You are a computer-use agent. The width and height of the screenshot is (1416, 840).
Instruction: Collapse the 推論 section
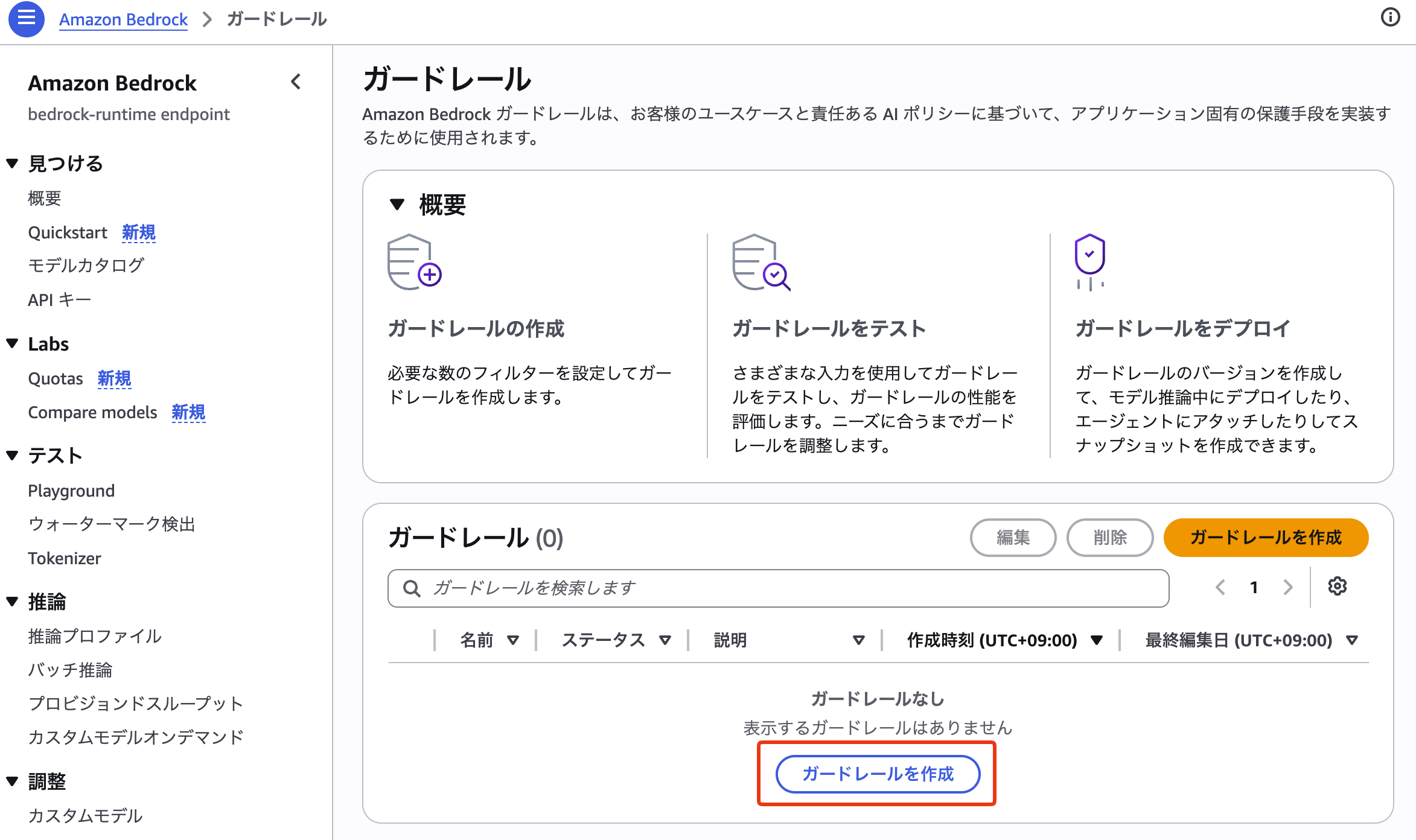12,602
